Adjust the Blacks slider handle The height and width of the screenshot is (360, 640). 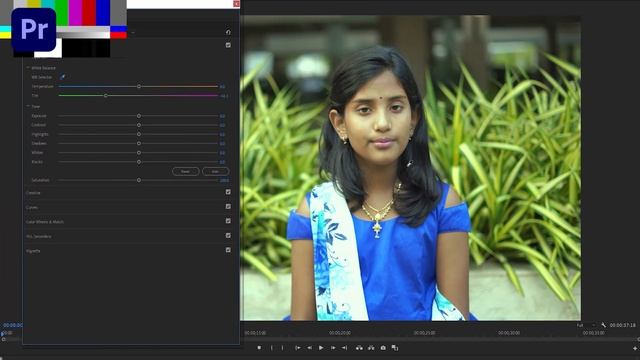139,162
